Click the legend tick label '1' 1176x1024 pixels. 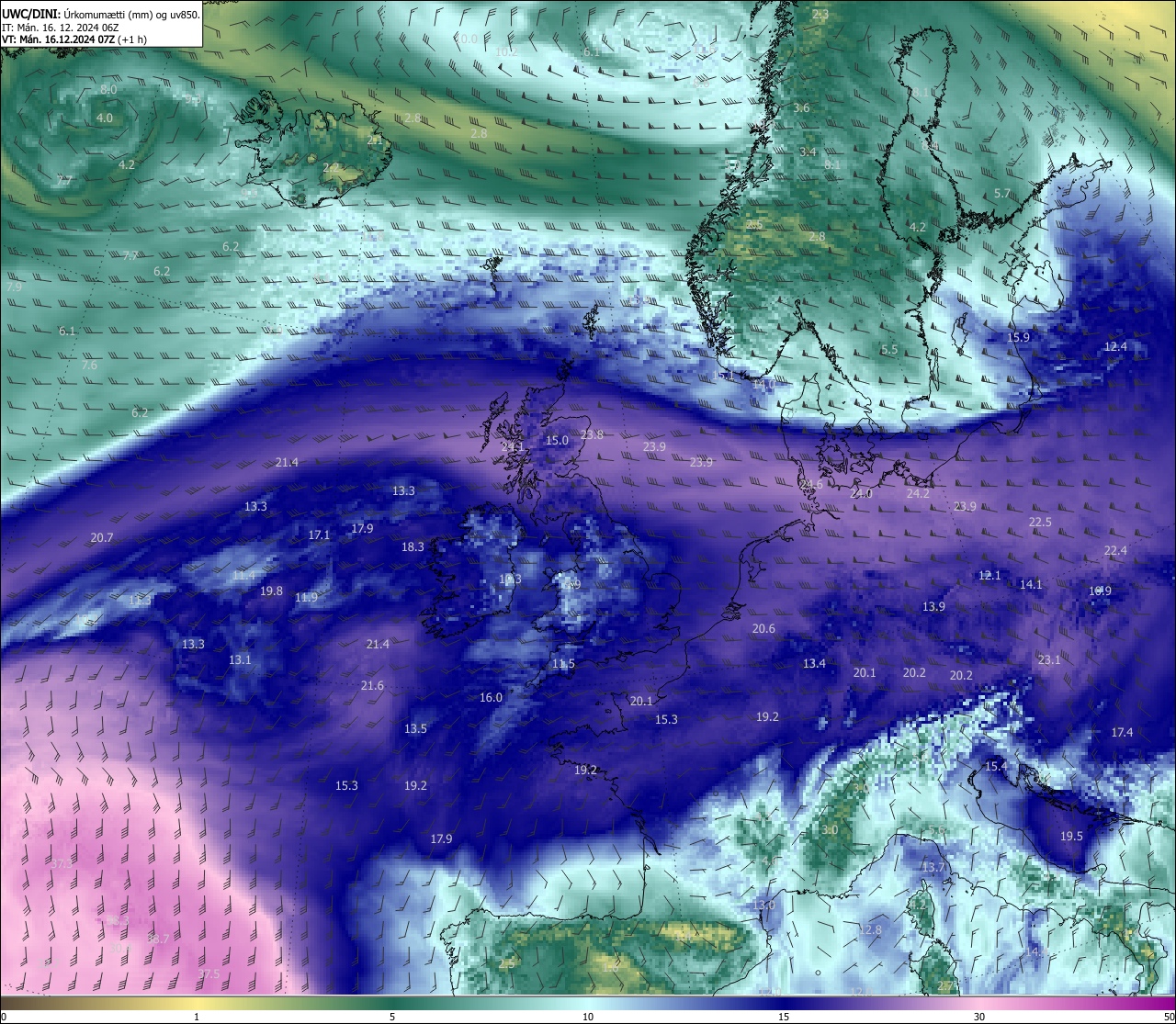coord(197,1017)
